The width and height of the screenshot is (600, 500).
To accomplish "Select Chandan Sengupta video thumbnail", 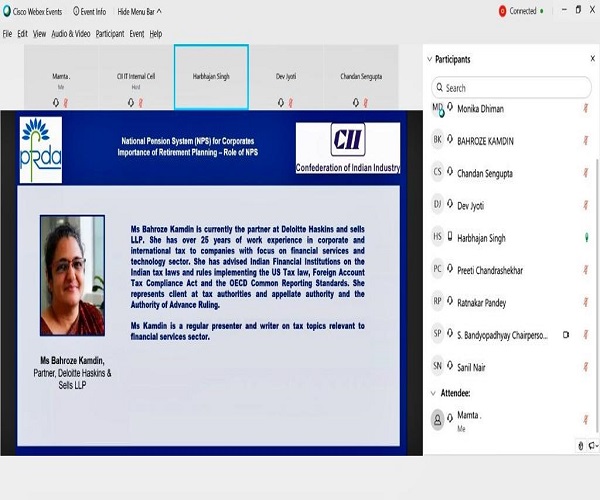I will (361, 77).
